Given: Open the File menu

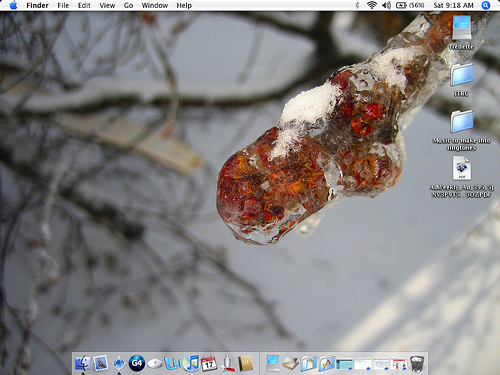Looking at the screenshot, I should coord(63,5).
